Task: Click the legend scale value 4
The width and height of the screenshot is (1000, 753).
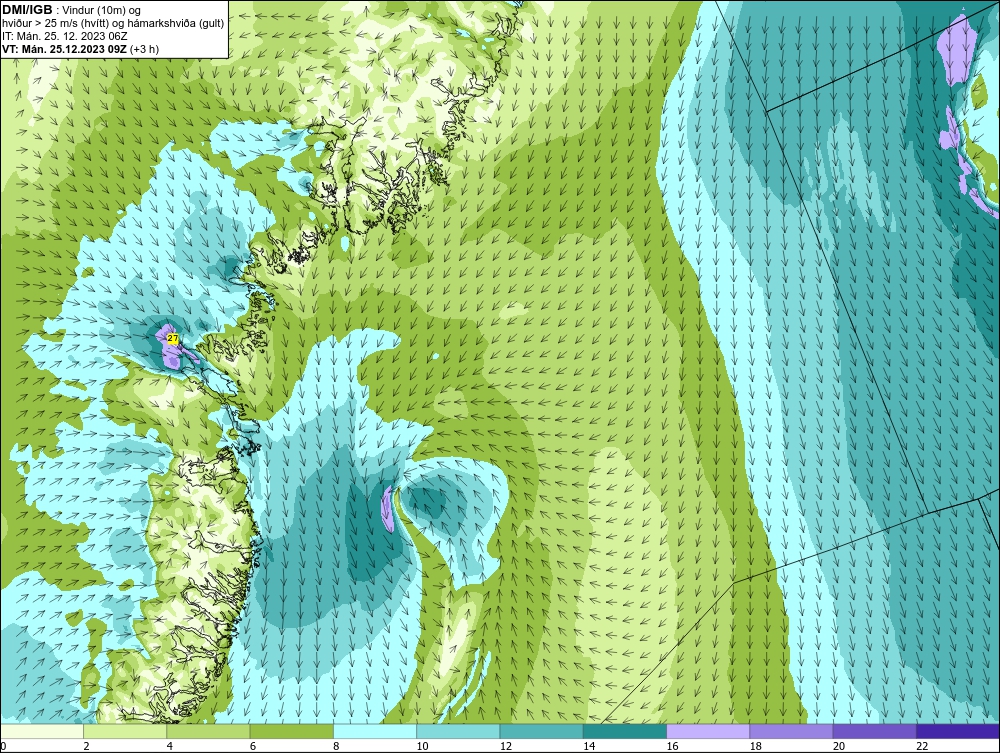Action: coord(170,747)
